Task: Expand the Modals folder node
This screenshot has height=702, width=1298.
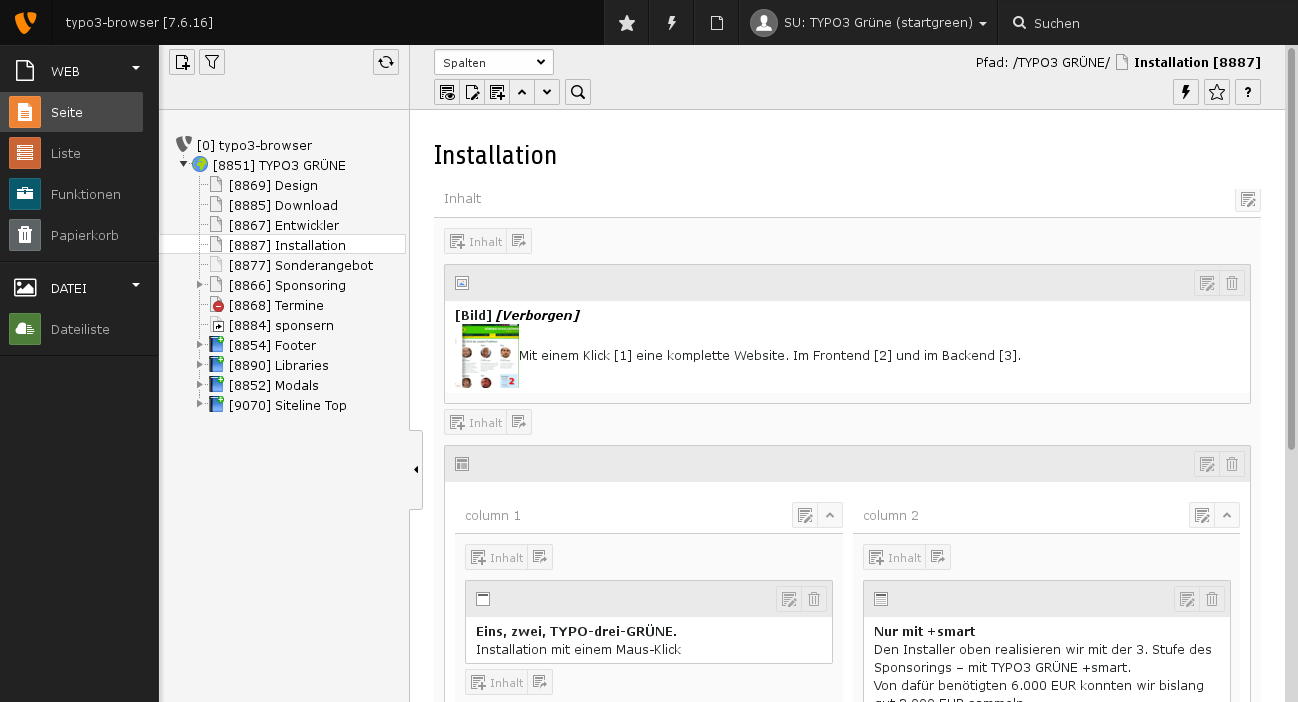Action: pos(200,385)
